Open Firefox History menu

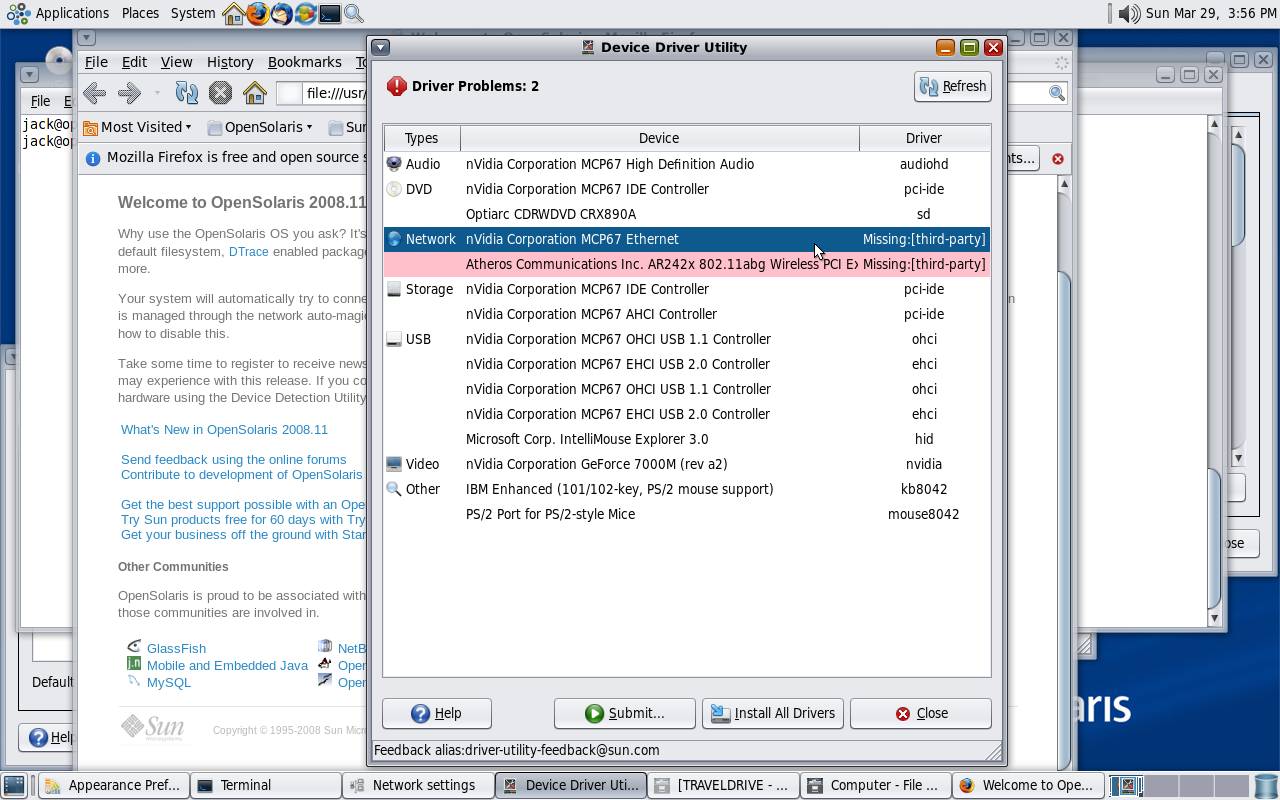230,62
